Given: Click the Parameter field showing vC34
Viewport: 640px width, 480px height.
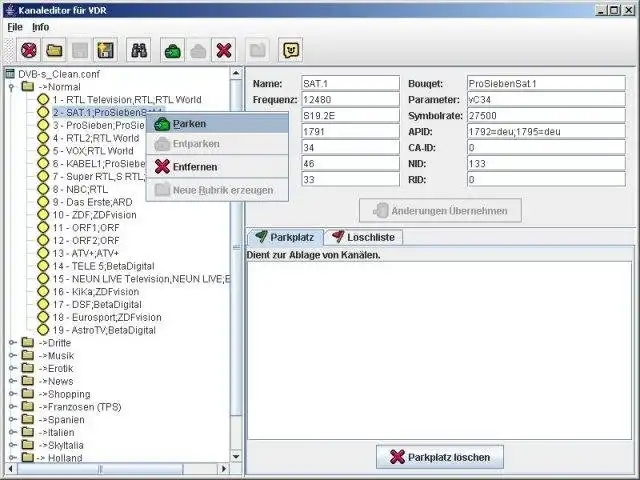Looking at the screenshot, I should [546, 99].
